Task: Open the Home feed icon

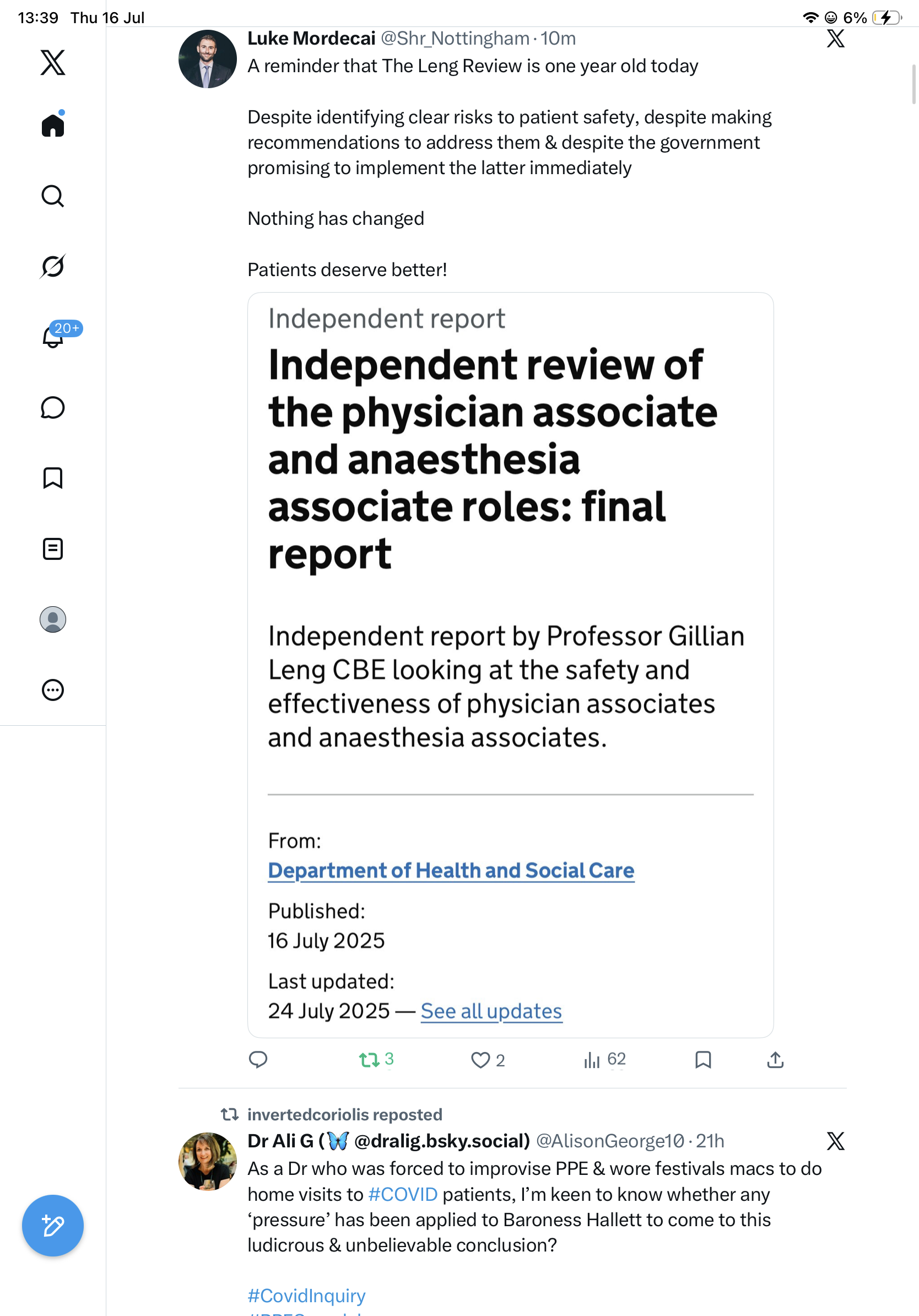Action: (53, 125)
